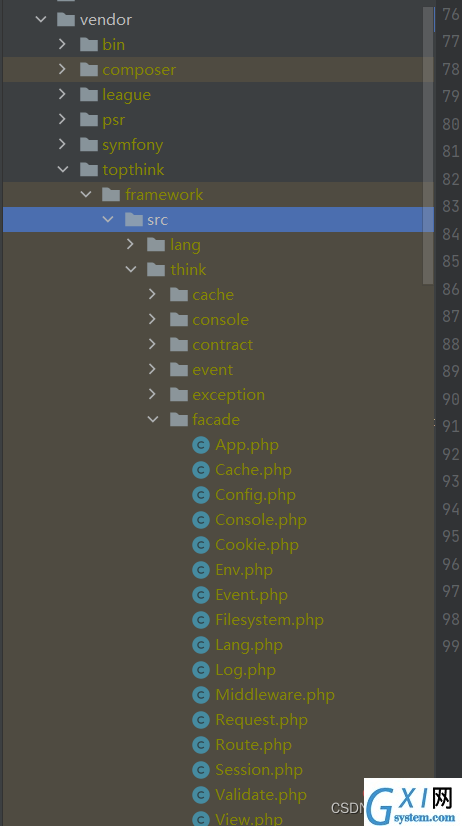Click line number 88 in gutter
This screenshot has height=826, width=462.
[451, 344]
